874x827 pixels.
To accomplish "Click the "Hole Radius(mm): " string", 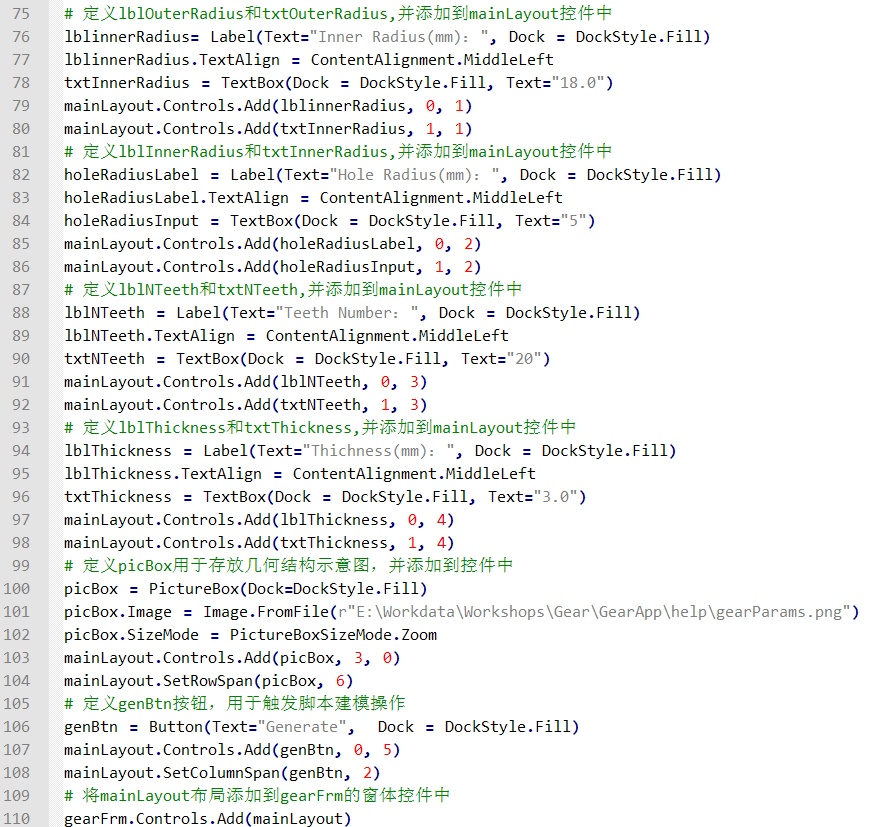I will coord(415,175).
